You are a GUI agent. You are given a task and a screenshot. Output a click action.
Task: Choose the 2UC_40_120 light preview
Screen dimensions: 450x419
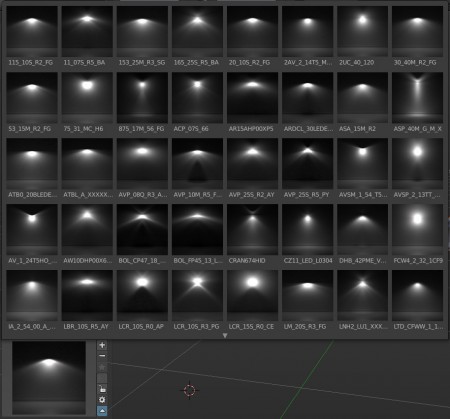(x=363, y=36)
